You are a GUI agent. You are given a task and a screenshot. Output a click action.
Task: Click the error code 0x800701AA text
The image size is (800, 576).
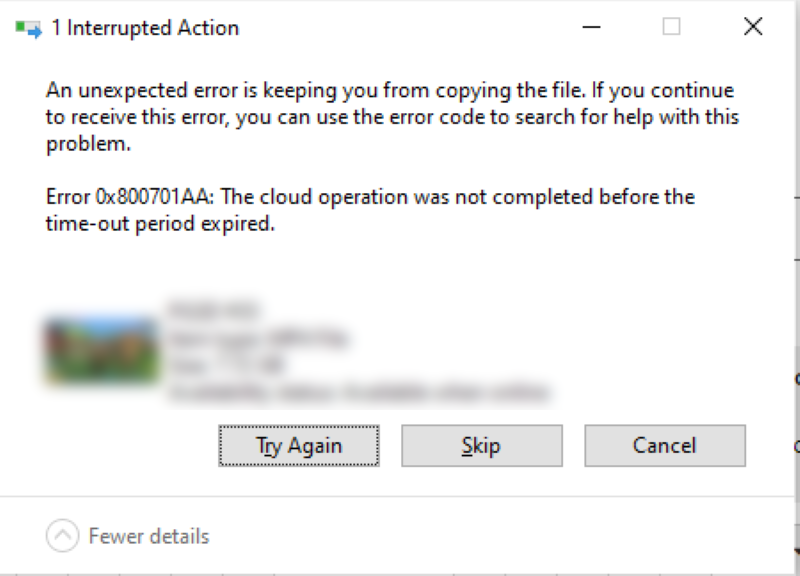pyautogui.click(x=152, y=196)
